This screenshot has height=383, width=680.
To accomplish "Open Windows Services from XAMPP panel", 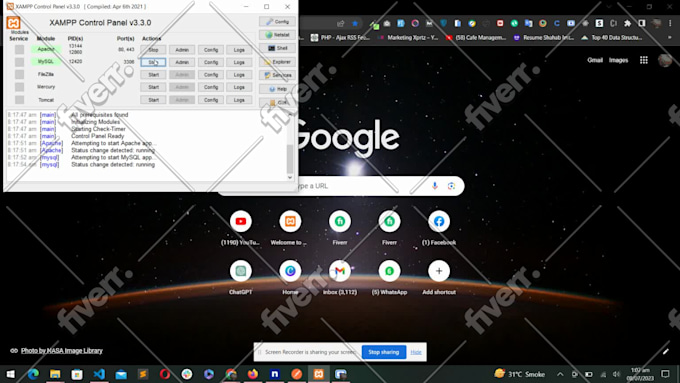I will click(x=278, y=75).
